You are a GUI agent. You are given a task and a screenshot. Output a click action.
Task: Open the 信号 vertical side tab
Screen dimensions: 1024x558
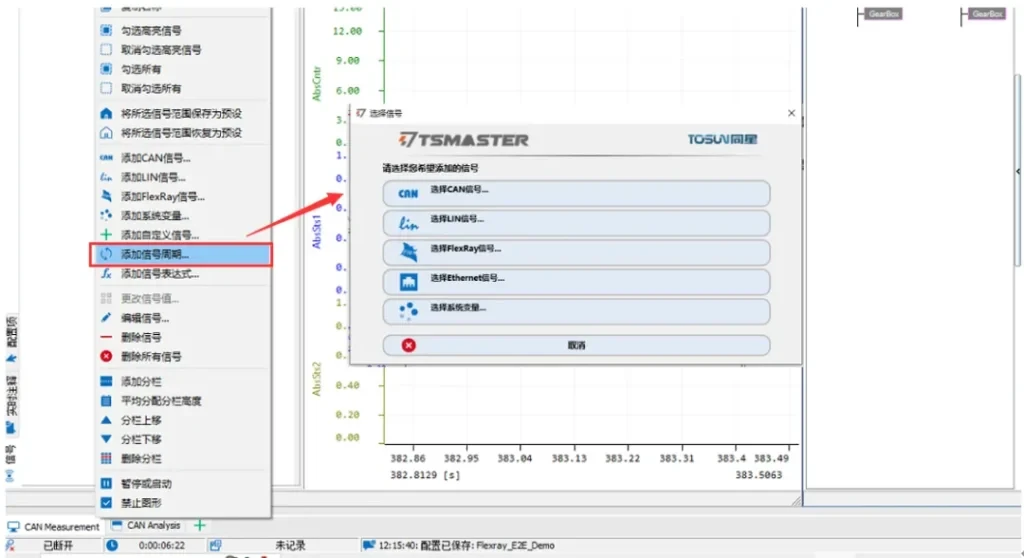[11, 456]
